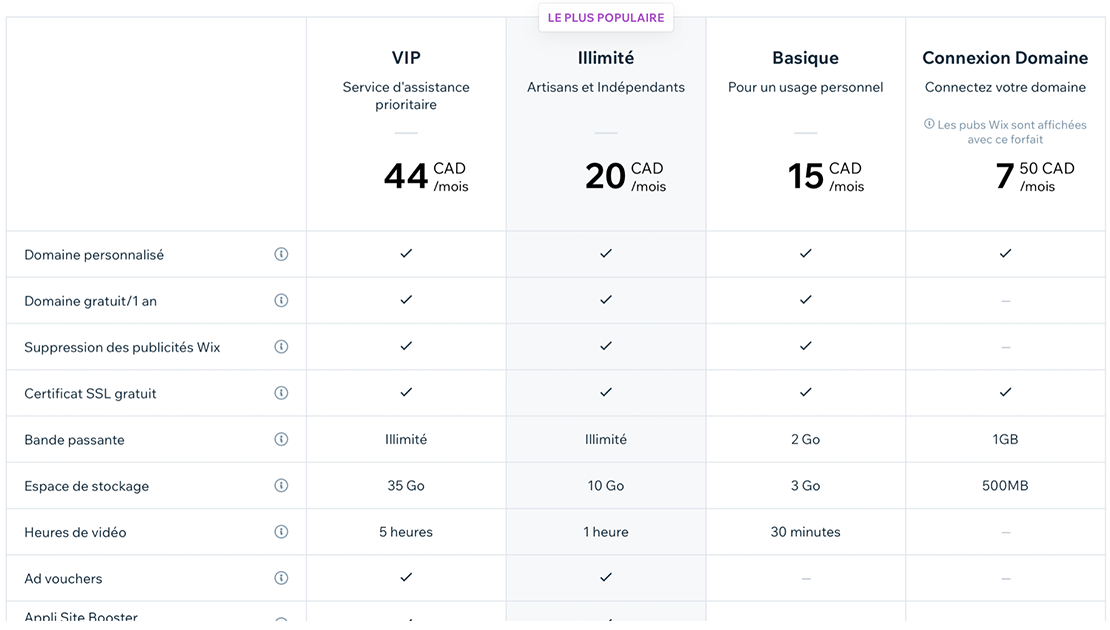Click the 35 Go storage value
Viewport: 1110px width, 630px height.
406,486
